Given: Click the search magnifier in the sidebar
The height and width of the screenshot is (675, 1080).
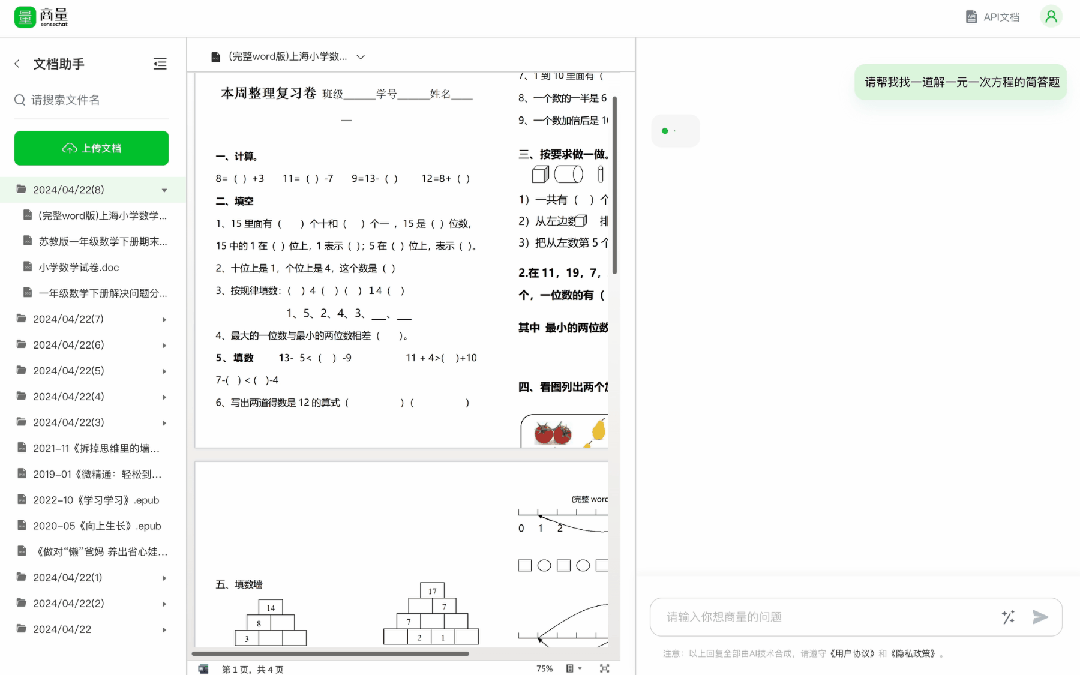Looking at the screenshot, I should tap(19, 101).
